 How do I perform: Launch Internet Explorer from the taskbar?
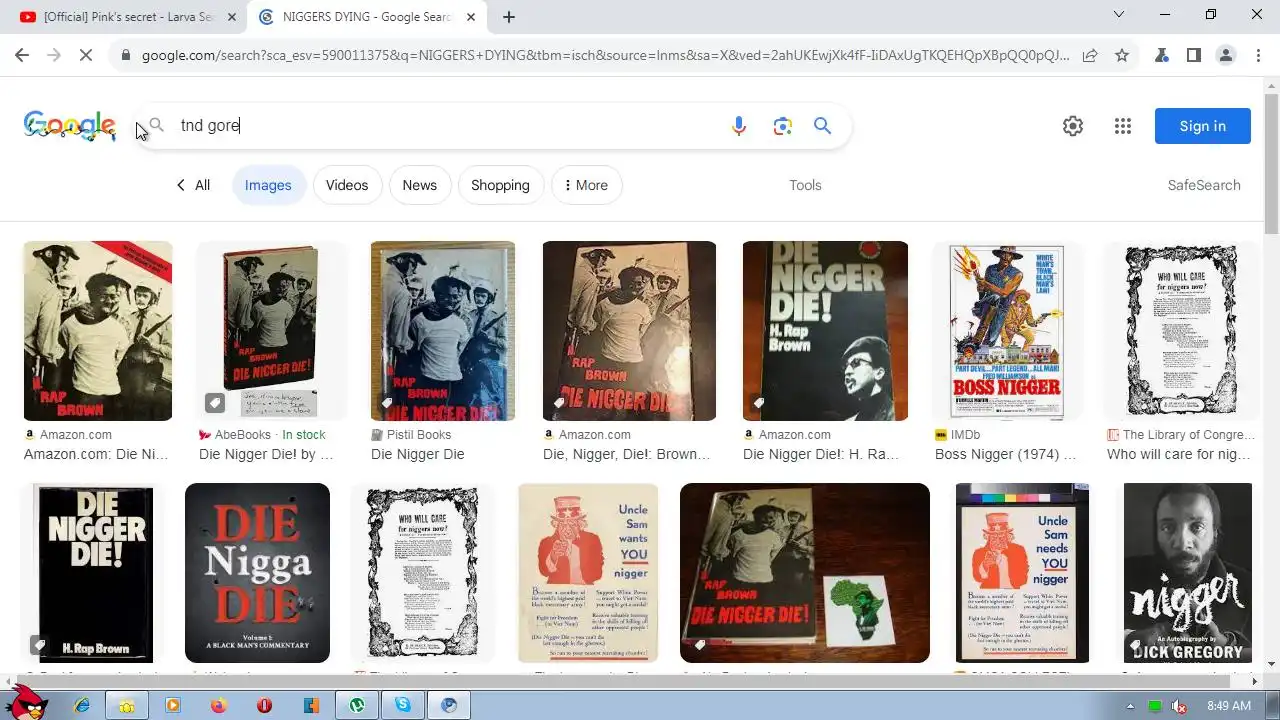point(82,705)
